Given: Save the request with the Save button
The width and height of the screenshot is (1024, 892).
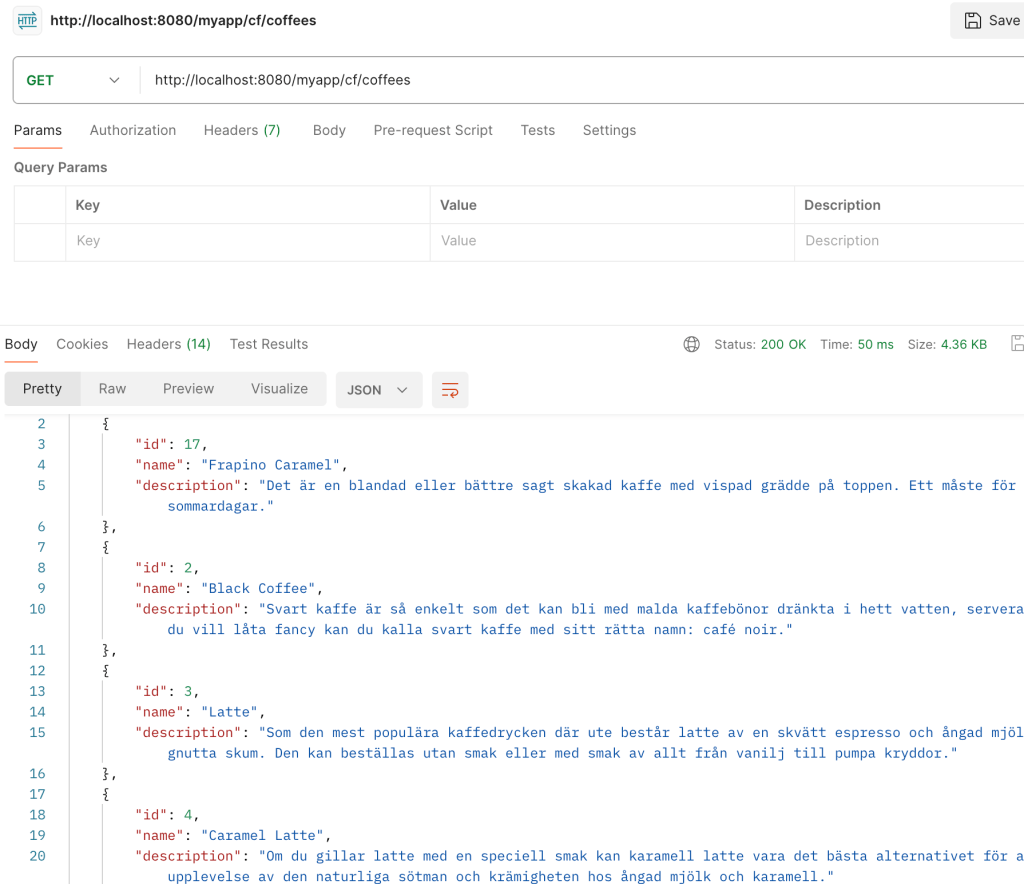Looking at the screenshot, I should (x=990, y=20).
